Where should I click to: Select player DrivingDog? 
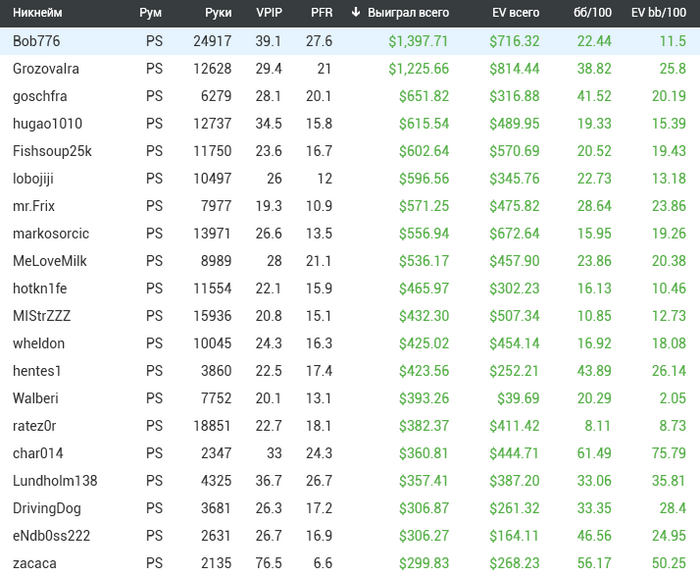coord(47,508)
